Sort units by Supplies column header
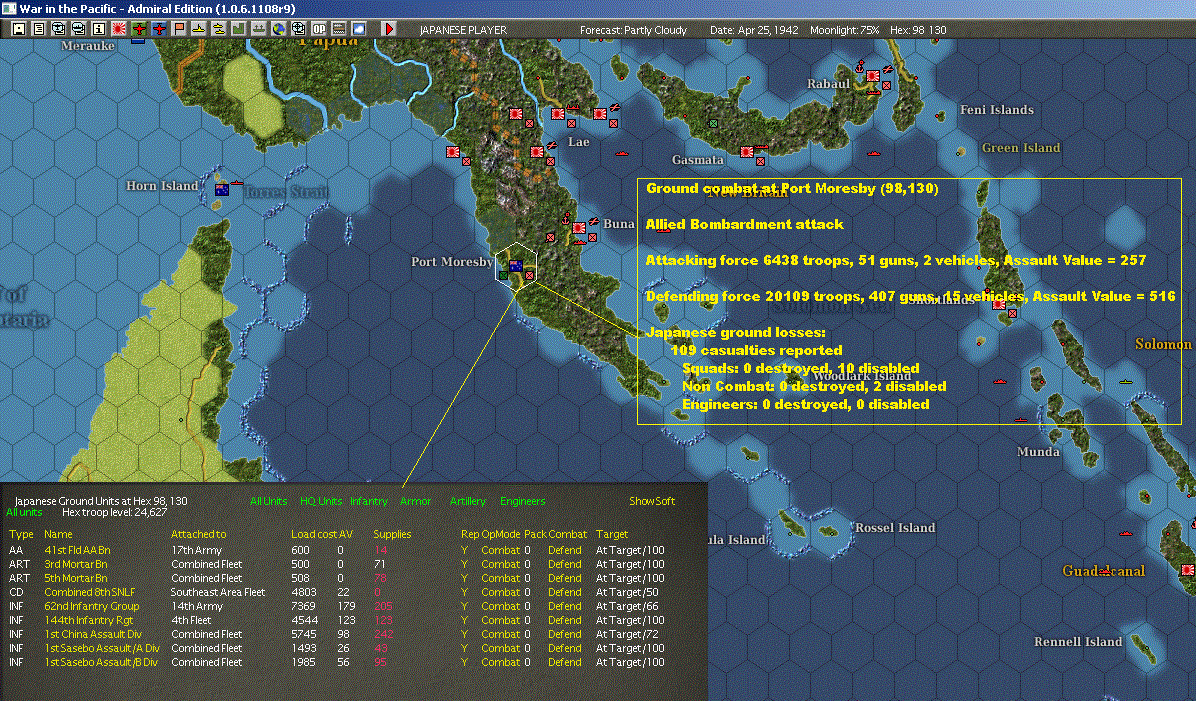 392,534
